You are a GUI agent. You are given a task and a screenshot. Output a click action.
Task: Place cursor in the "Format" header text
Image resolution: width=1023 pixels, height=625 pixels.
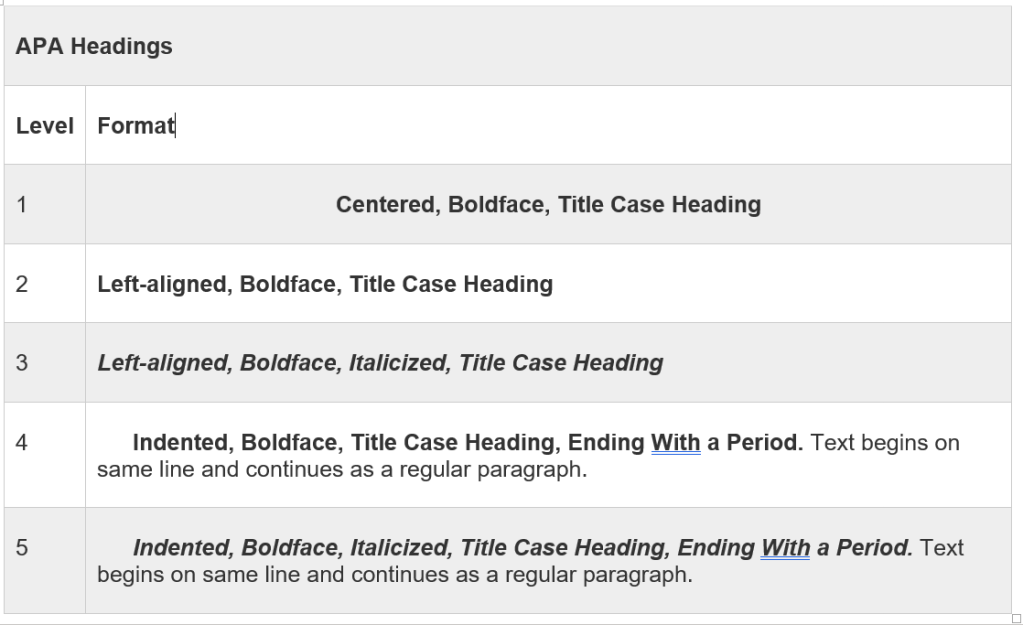tap(135, 126)
